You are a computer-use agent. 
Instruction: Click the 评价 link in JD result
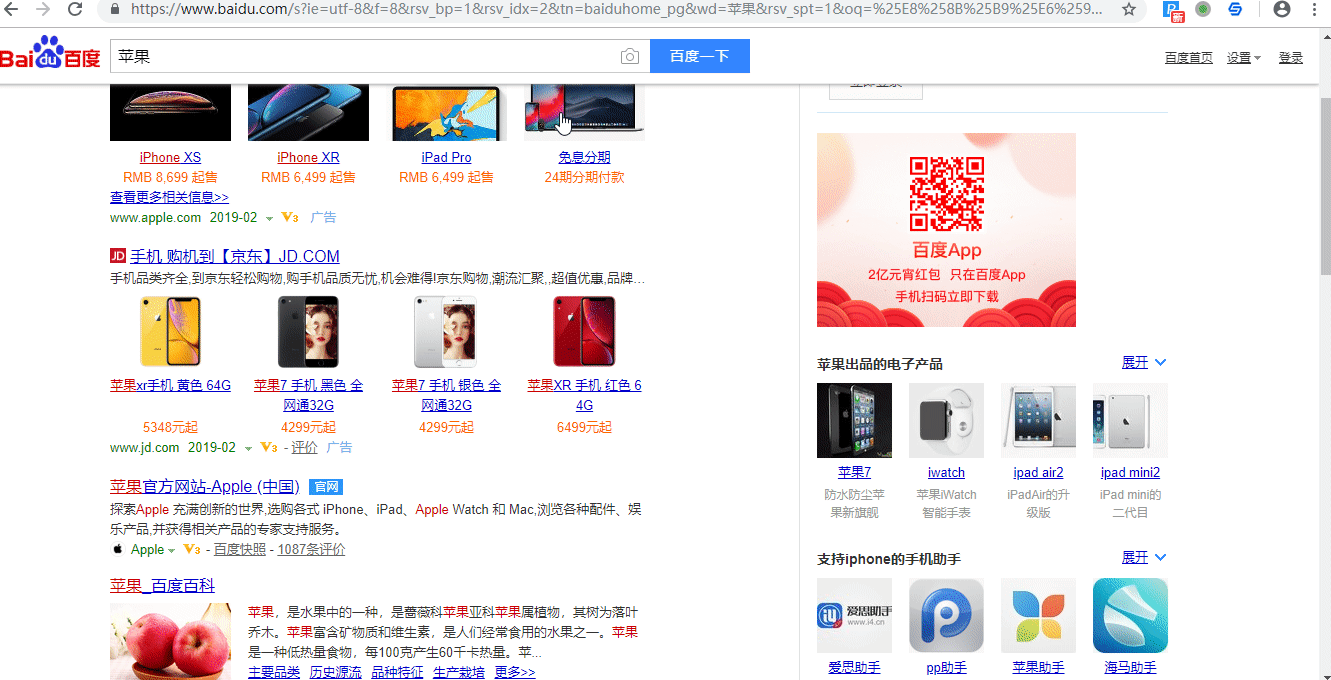pos(304,447)
